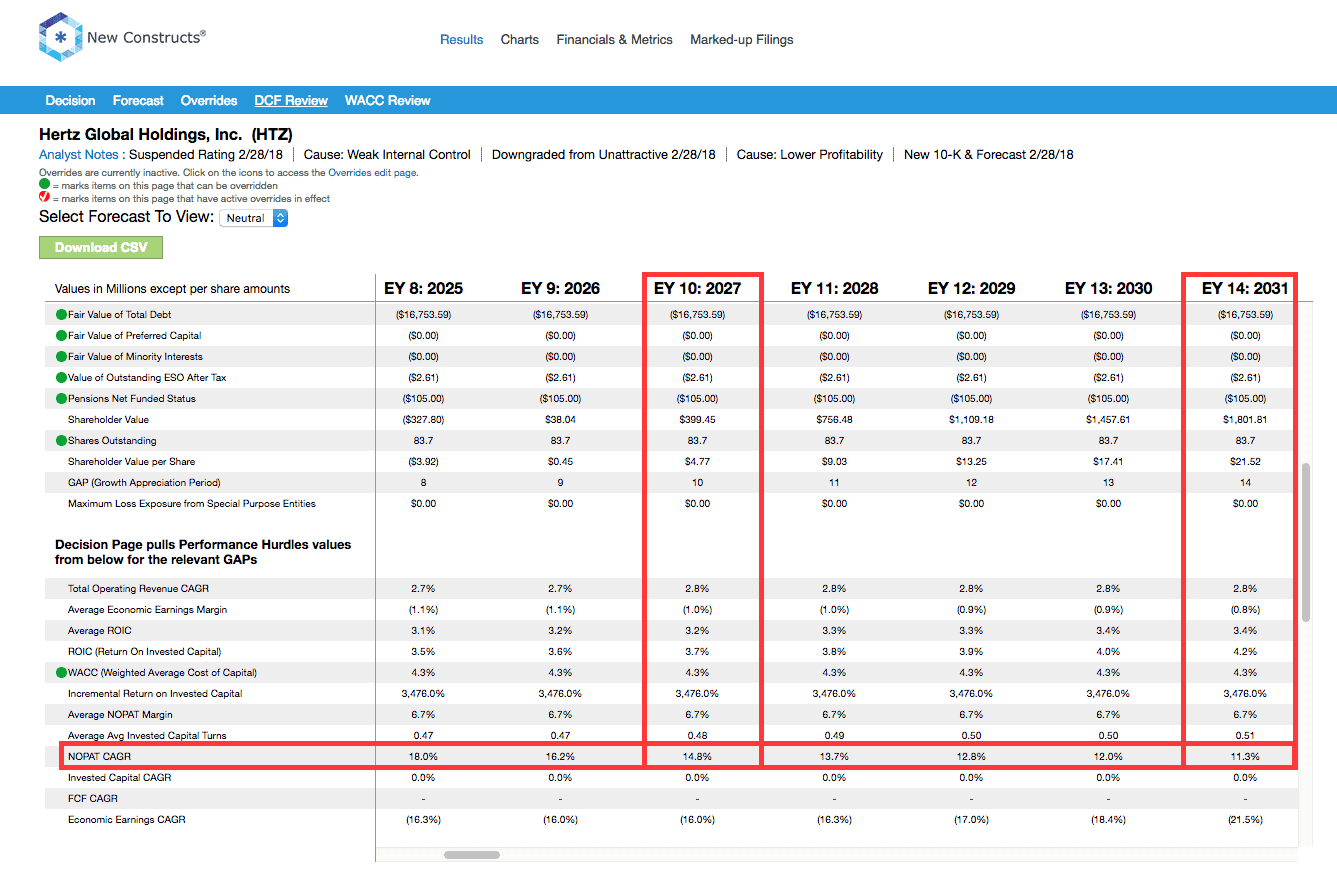Click the EY 10: 2027 column header
Screen dimensions: 1337x881
click(697, 288)
